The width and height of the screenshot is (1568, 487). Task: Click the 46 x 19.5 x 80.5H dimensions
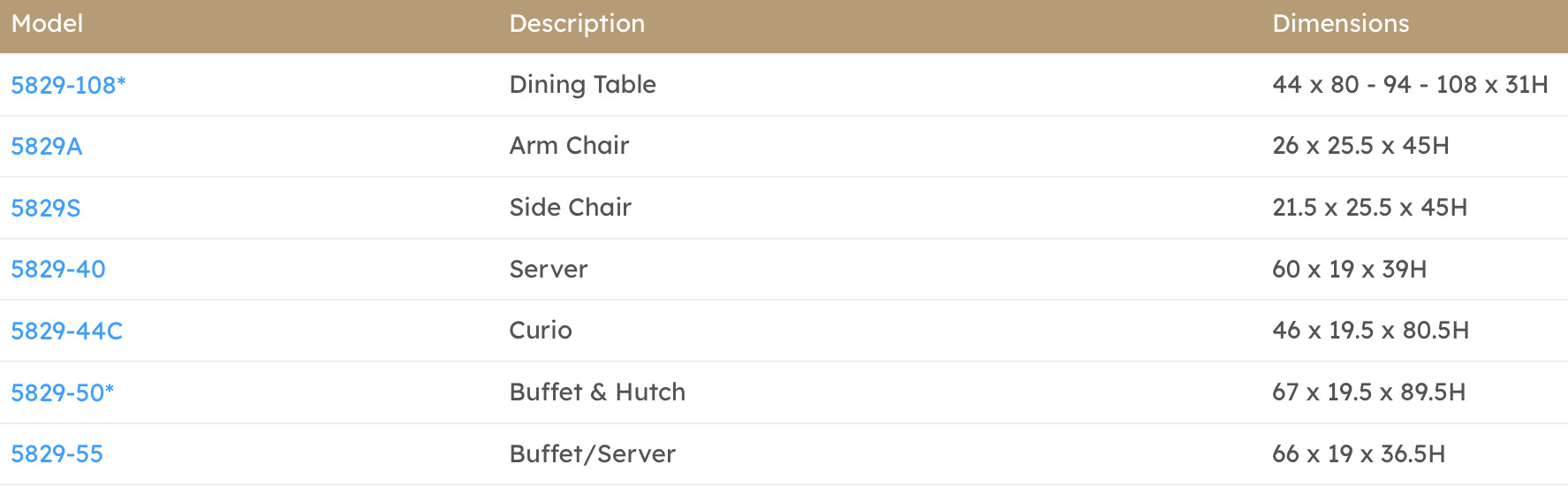pos(1370,331)
